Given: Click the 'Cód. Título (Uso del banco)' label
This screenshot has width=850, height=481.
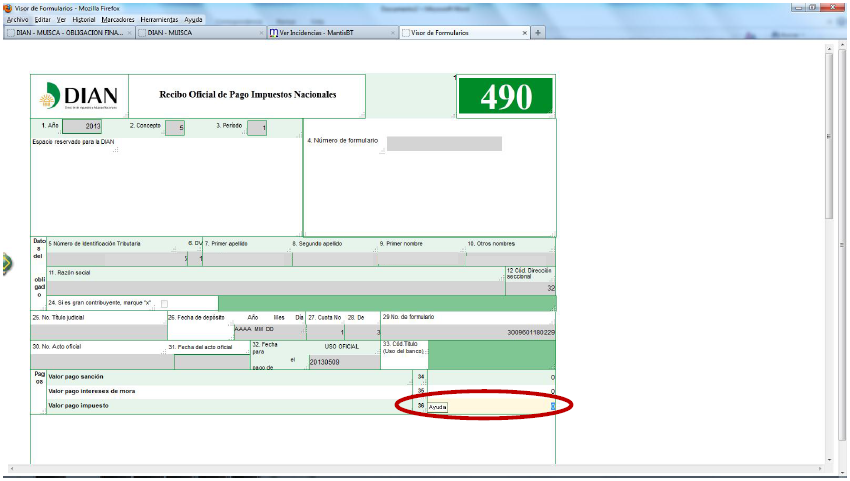Looking at the screenshot, I should pos(403,348).
